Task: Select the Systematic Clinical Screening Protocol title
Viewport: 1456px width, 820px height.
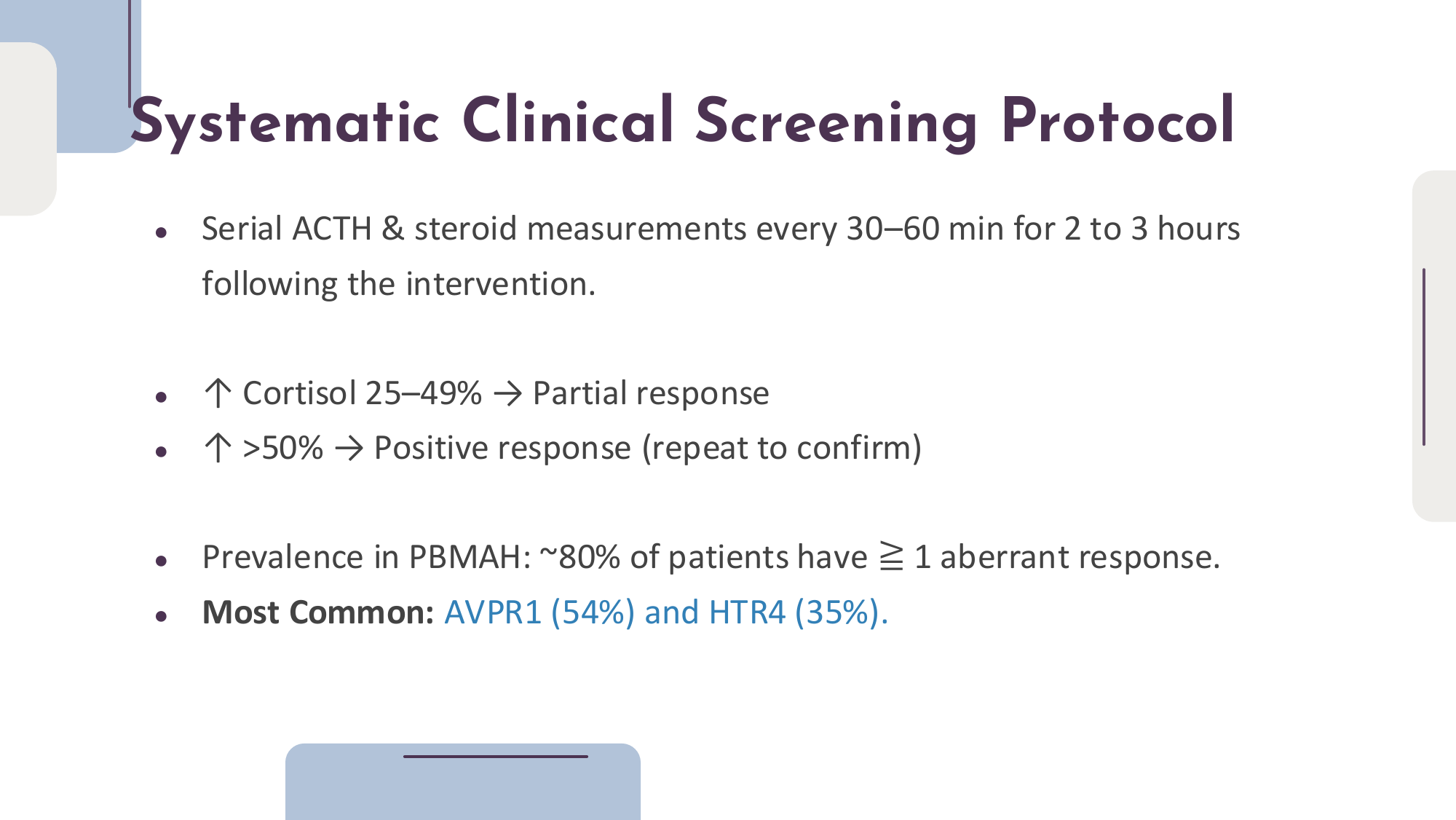Action: (x=682, y=121)
